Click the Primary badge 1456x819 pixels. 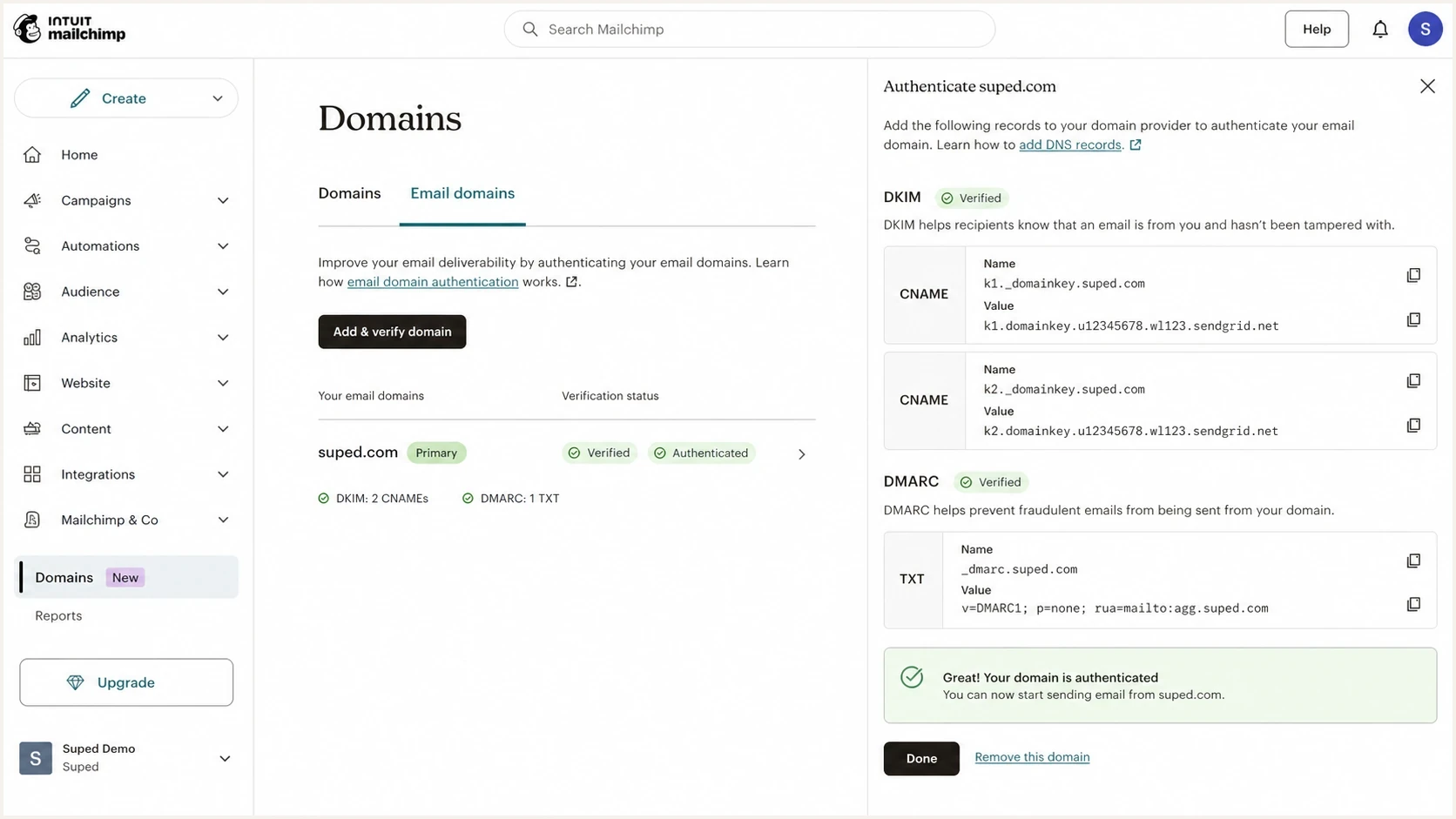[x=436, y=453]
